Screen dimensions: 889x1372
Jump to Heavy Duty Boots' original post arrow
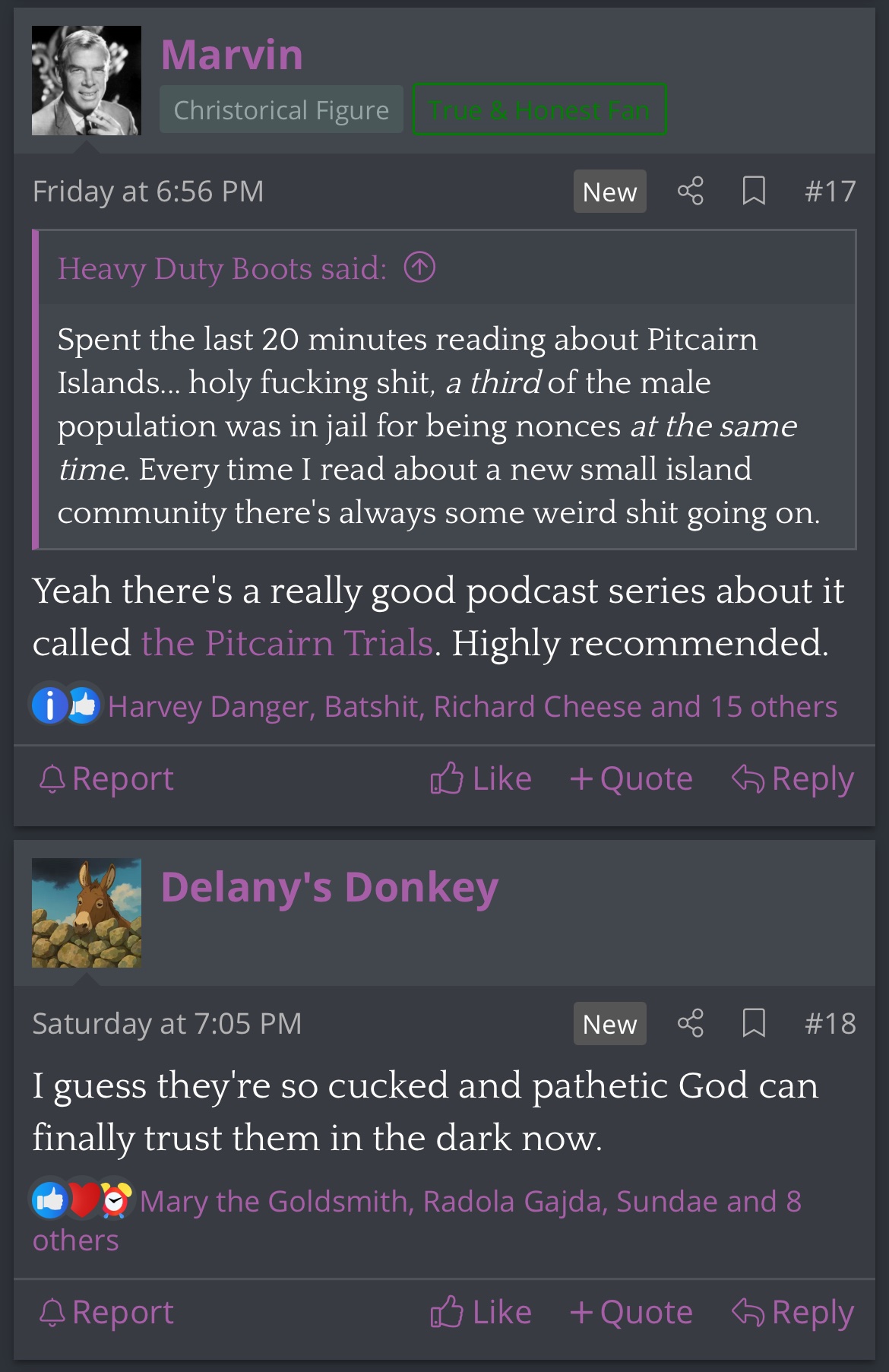(x=419, y=268)
